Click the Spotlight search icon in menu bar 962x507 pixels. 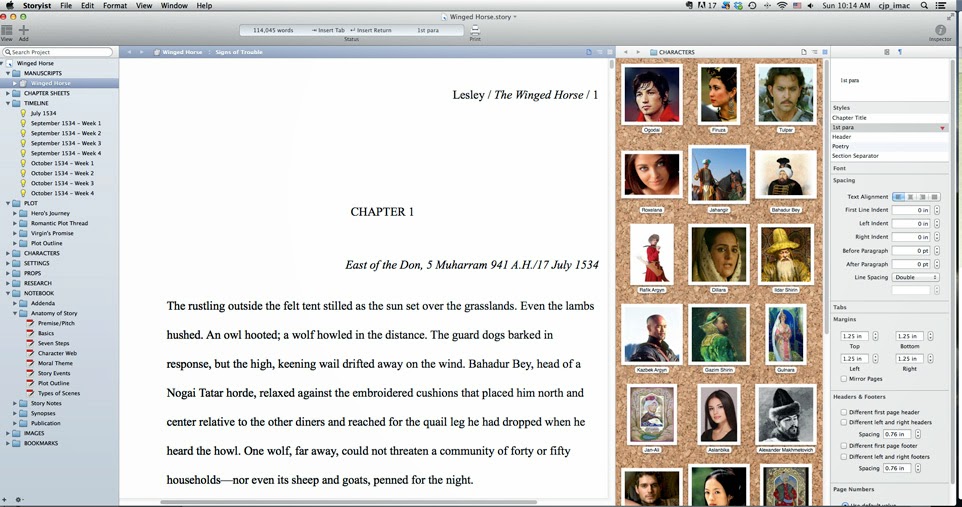tap(924, 6)
